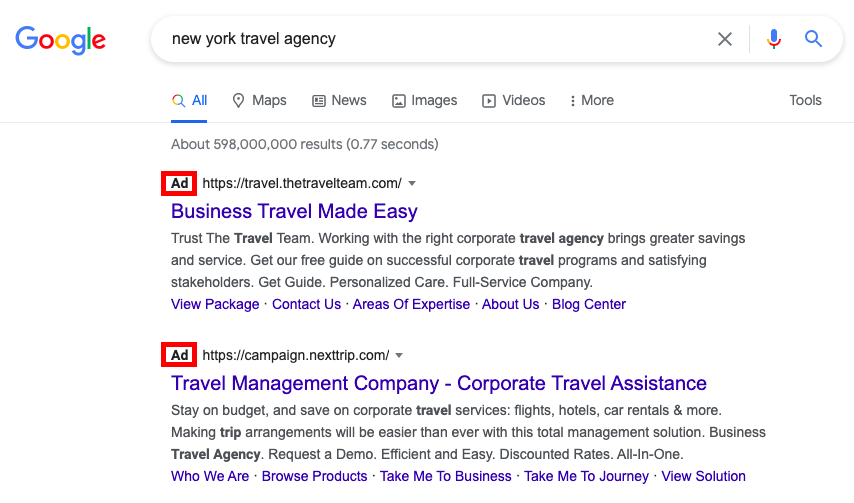
Task: Expand dropdown arrow next to thetravelteam.com URL
Action: (x=412, y=183)
